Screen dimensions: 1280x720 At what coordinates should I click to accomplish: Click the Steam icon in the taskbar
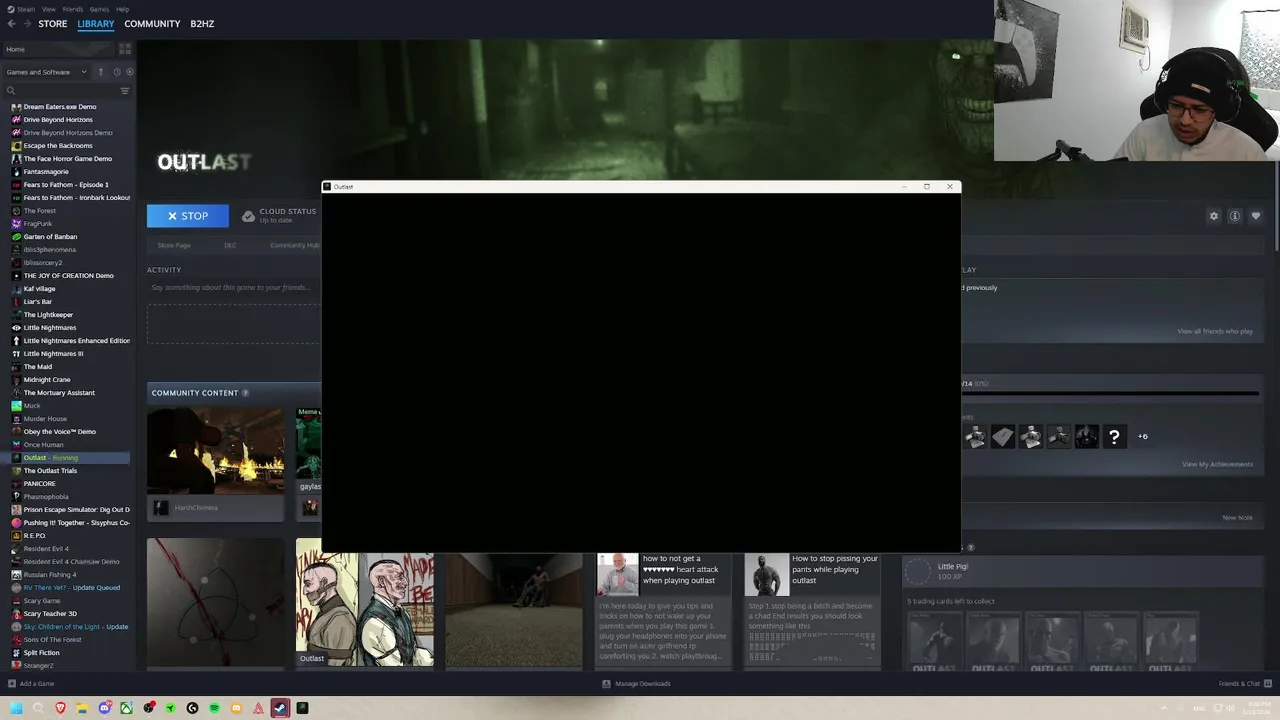click(280, 708)
